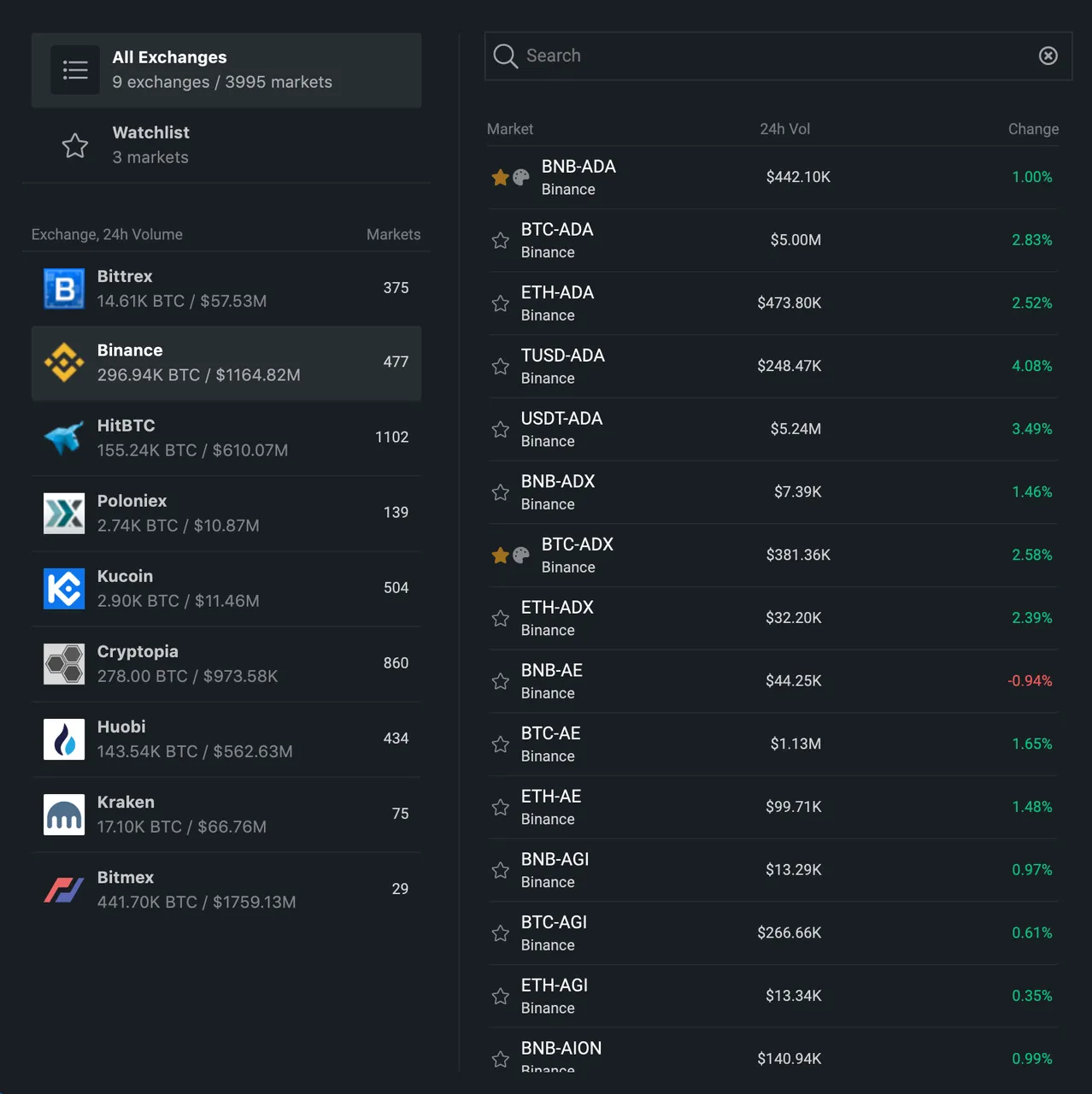Image resolution: width=1092 pixels, height=1094 pixels.
Task: Select the Kraken exchange name
Action: click(126, 802)
